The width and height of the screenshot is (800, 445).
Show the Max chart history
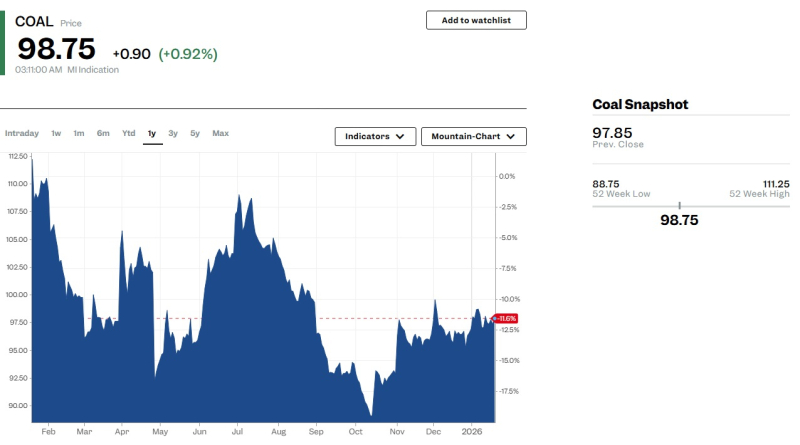point(220,133)
